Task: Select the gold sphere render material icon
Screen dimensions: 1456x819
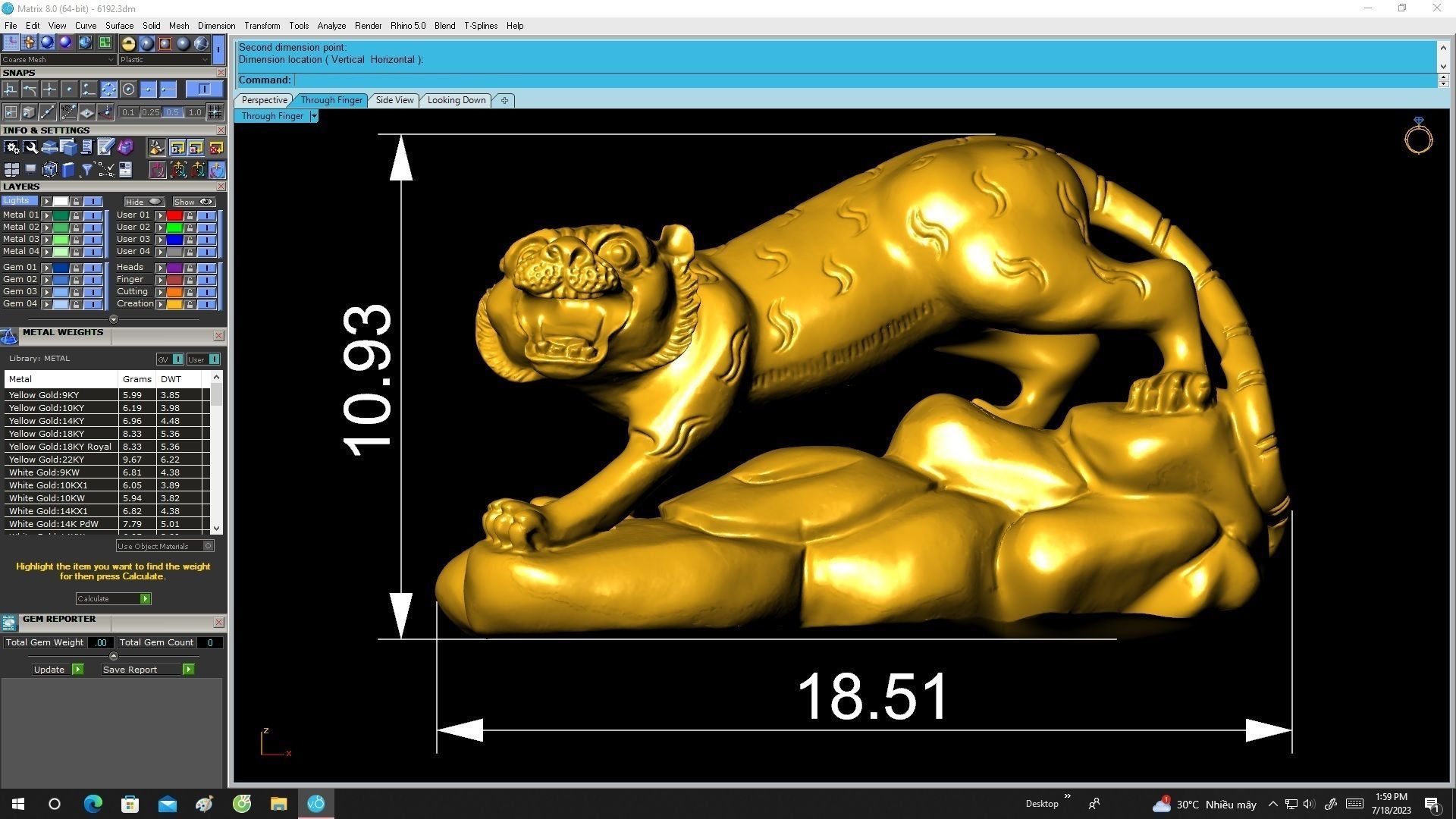Action: pyautogui.click(x=128, y=44)
